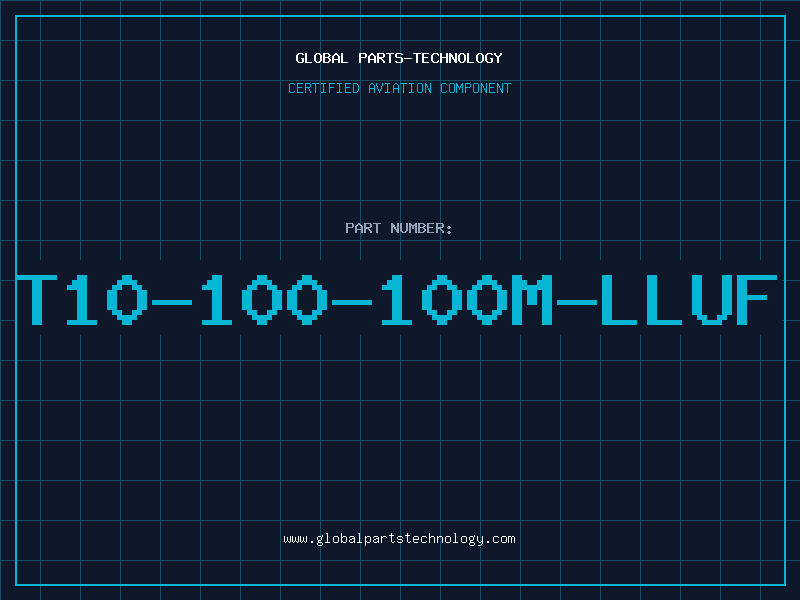This screenshot has width=800, height=600.
Task: Click the part number T10-100-100M-LLUF
Action: 397,299
